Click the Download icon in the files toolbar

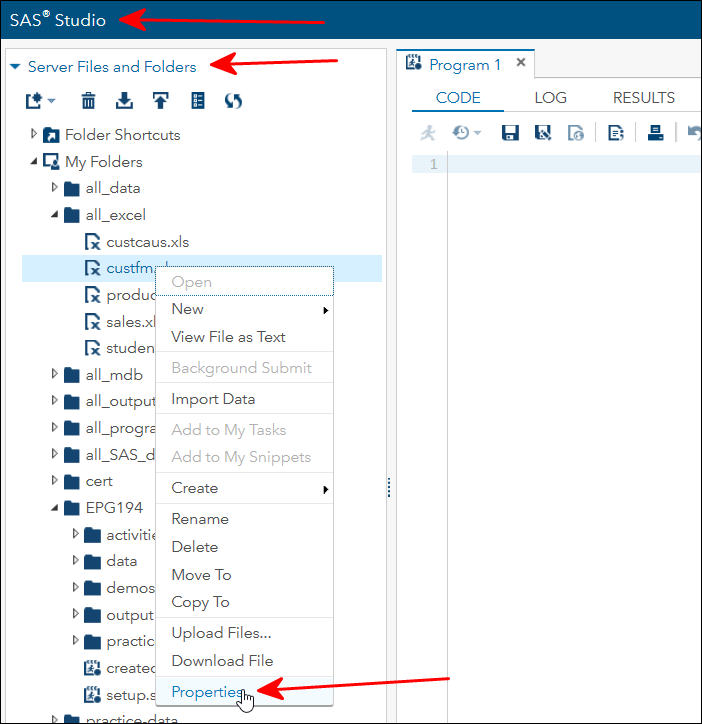coord(124,101)
